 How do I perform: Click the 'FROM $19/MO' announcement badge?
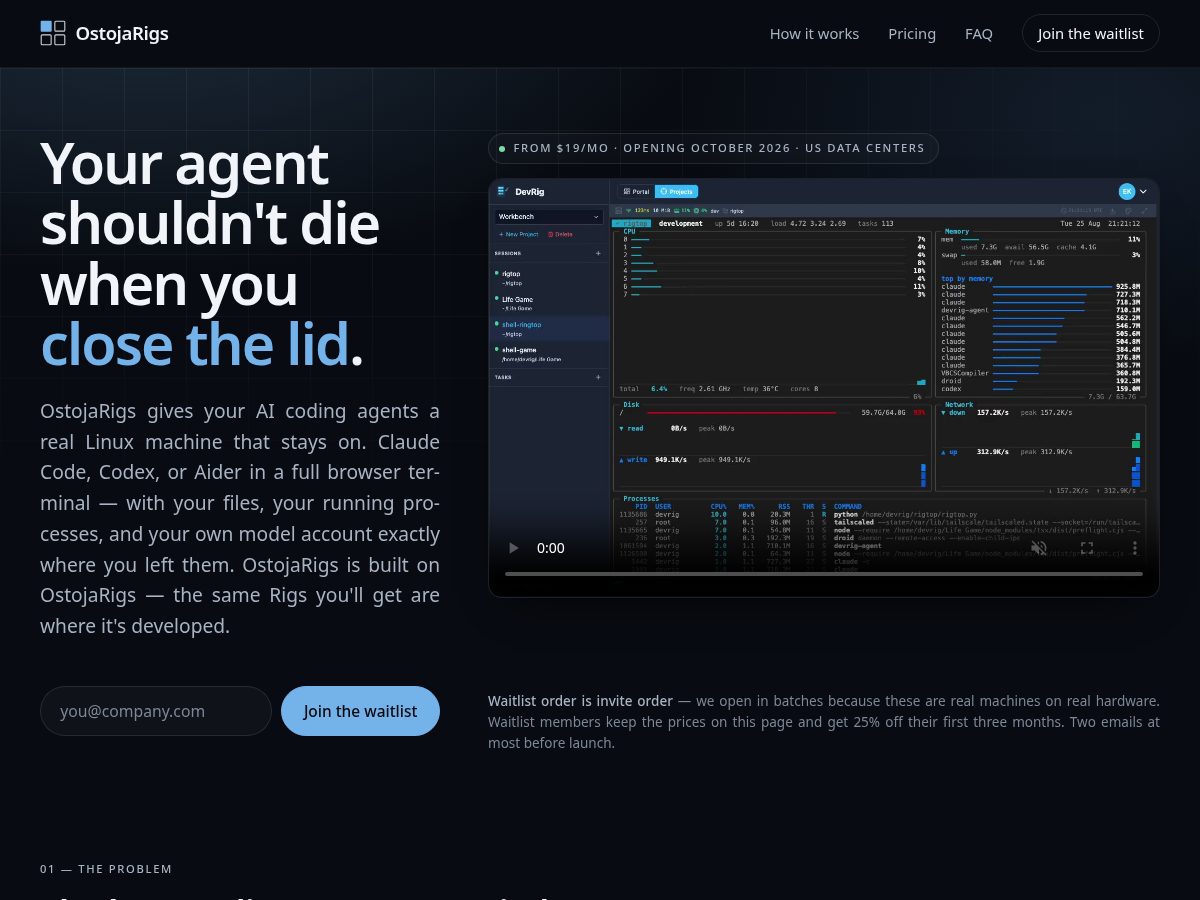713,148
